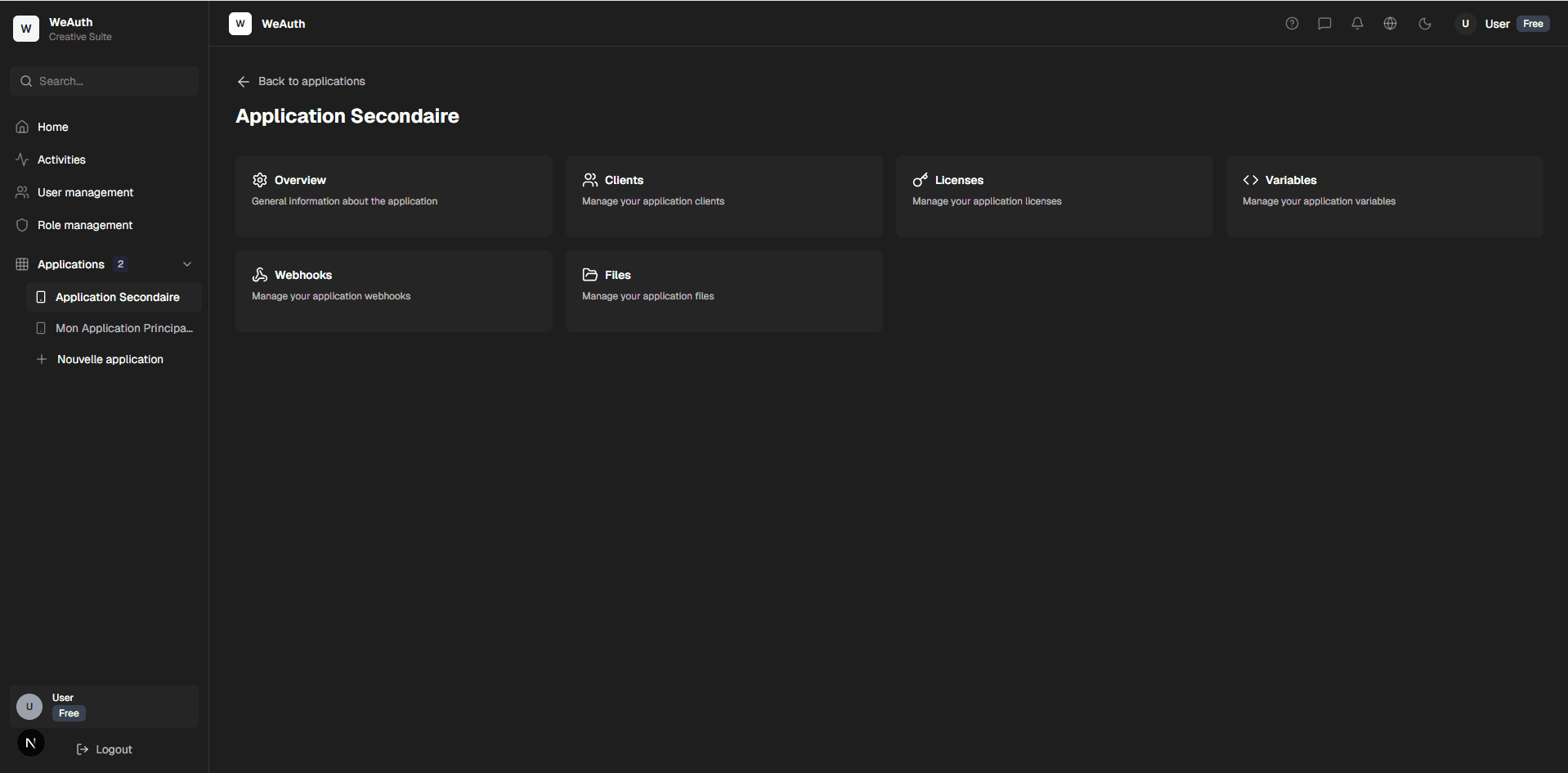Click the Licenses key icon
This screenshot has height=773, width=1568.
(x=921, y=180)
